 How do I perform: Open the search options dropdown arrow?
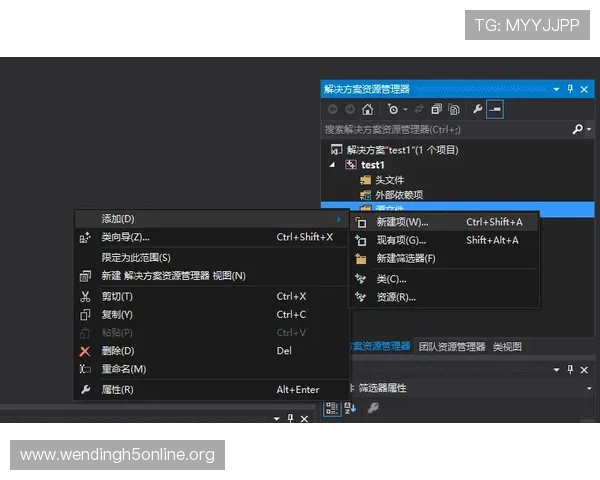[589, 129]
